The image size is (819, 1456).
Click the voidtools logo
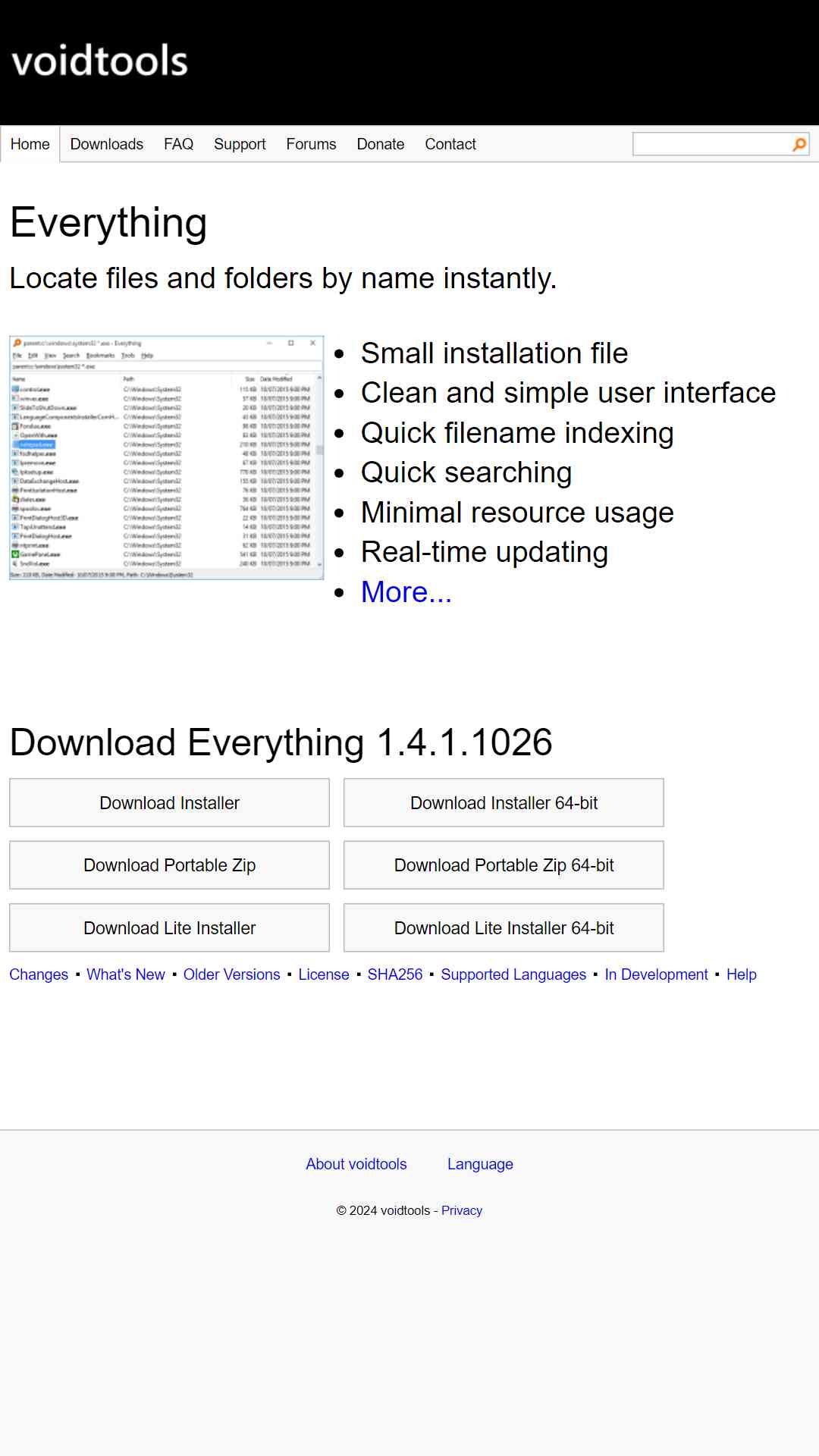99,61
